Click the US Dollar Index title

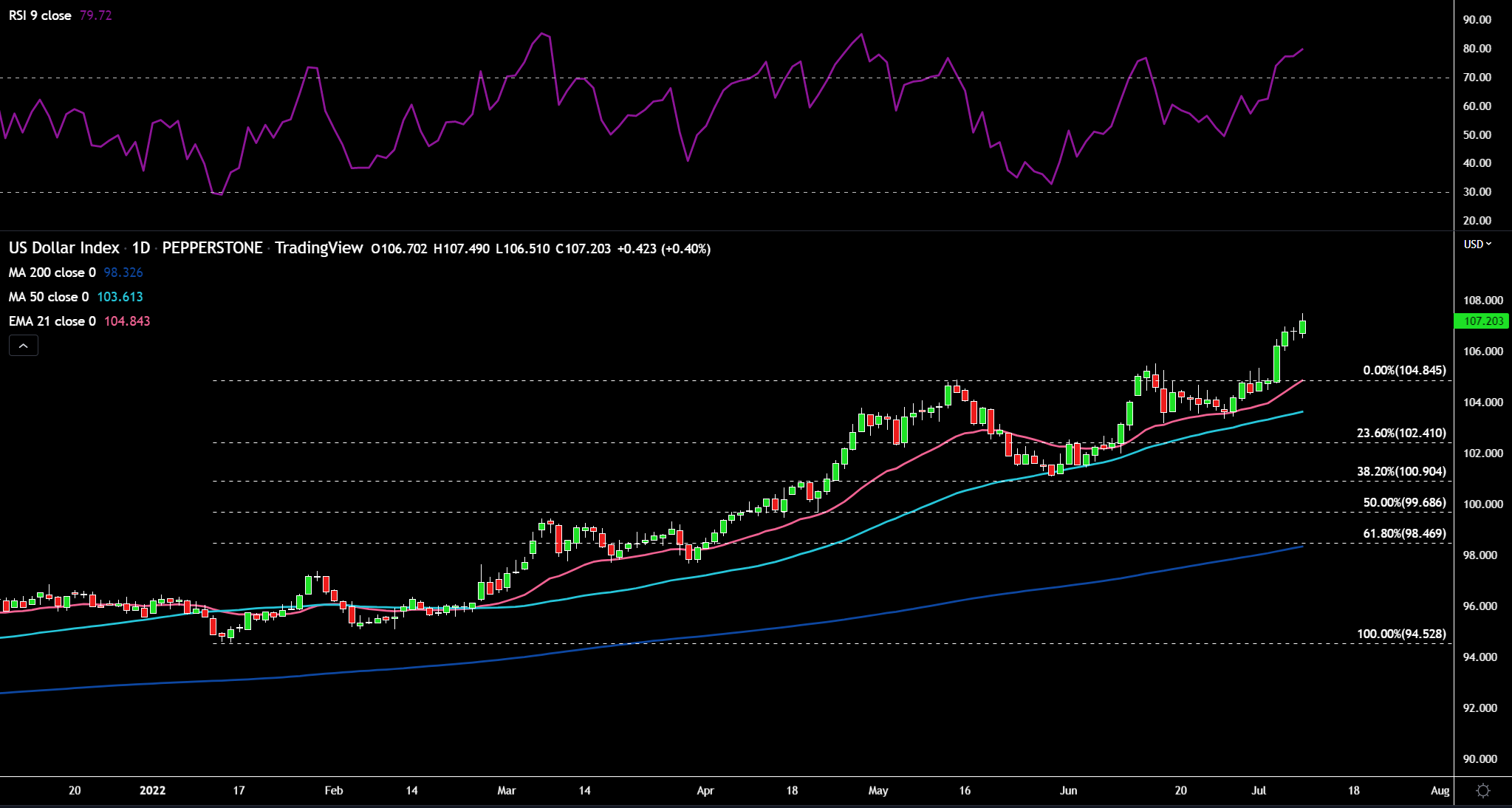pyautogui.click(x=64, y=248)
